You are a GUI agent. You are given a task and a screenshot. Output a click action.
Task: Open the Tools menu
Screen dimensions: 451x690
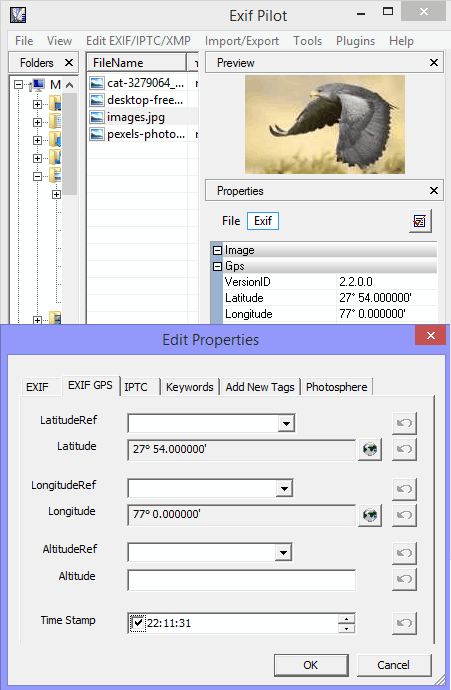point(308,41)
